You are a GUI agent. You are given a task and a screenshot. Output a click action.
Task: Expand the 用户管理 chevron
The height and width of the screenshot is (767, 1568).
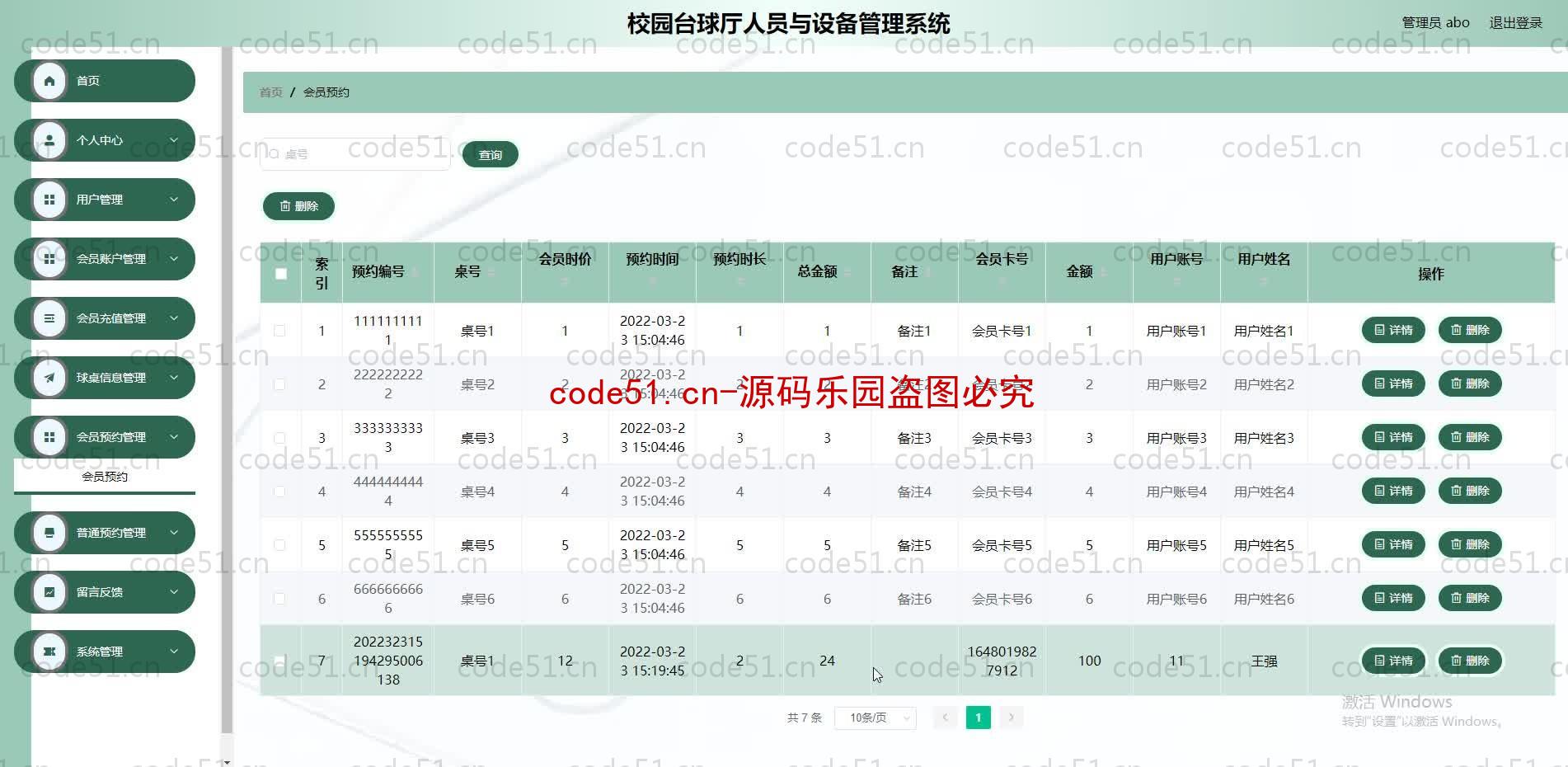point(174,200)
